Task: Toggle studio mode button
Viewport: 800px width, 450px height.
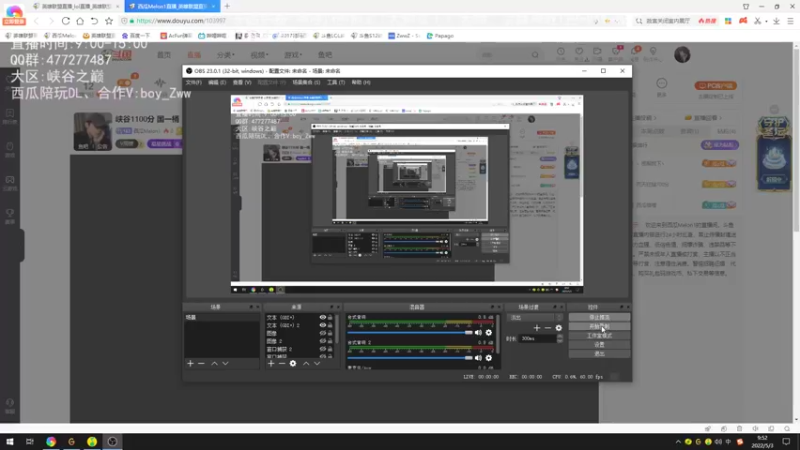Action: click(x=599, y=335)
